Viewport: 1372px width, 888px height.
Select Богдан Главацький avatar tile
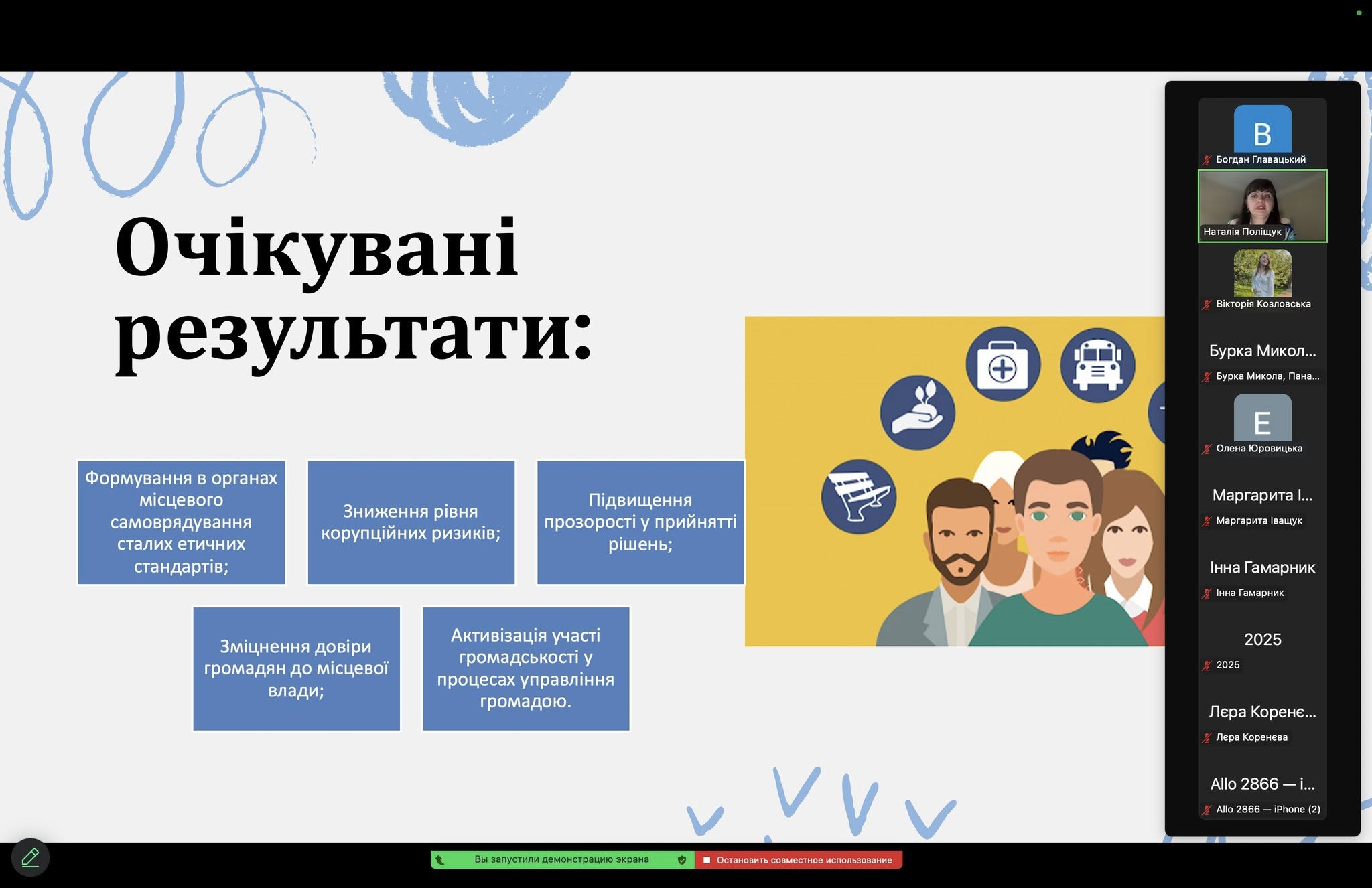(x=1262, y=133)
